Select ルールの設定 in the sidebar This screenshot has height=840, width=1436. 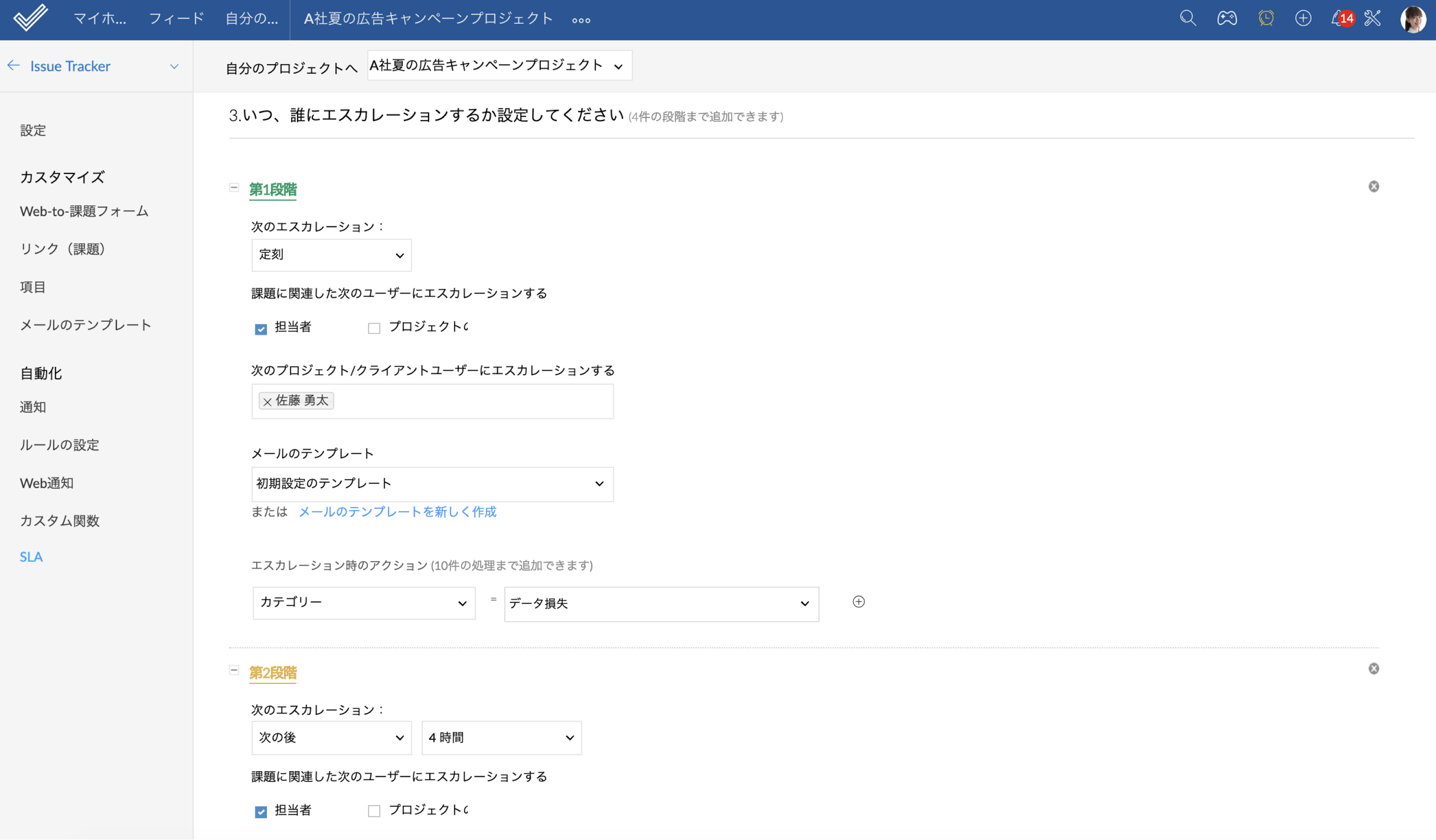[x=60, y=445]
